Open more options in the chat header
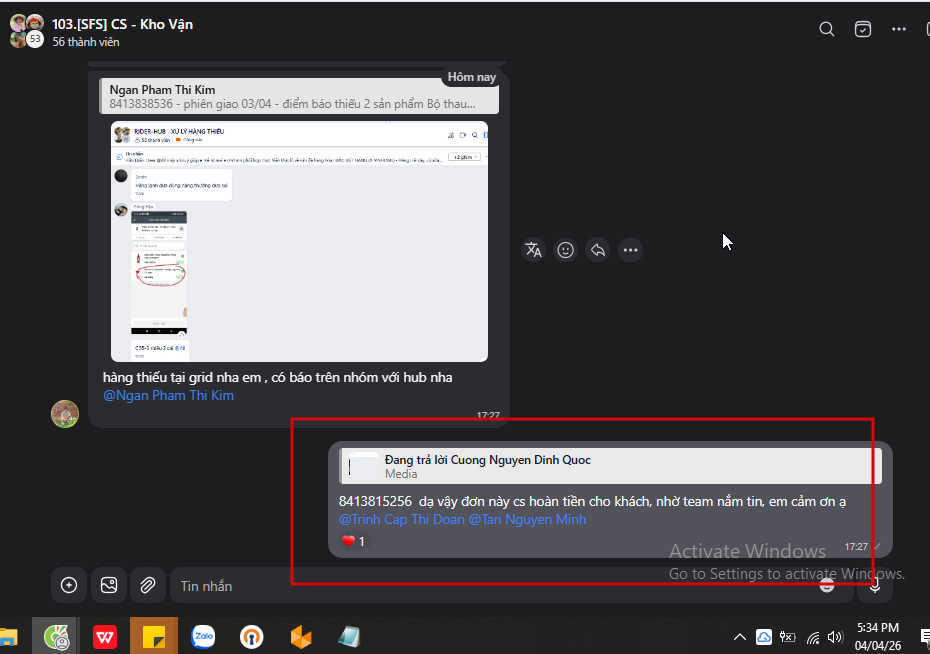Image resolution: width=930 pixels, height=654 pixels. [x=899, y=29]
